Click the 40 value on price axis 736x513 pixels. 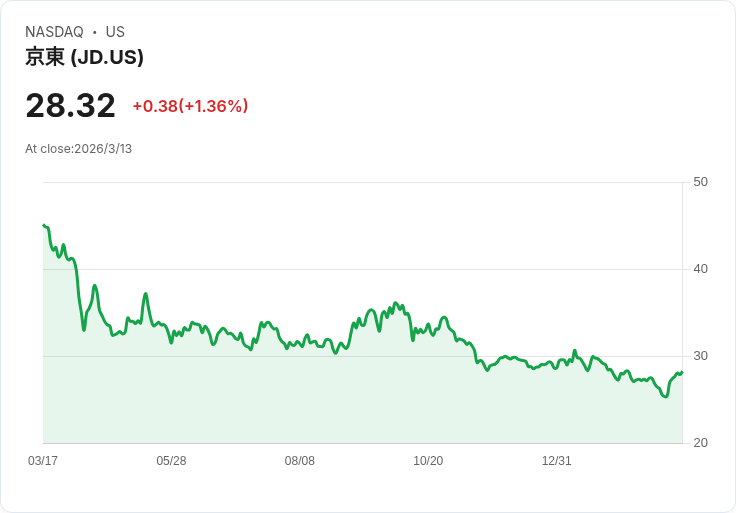click(x=700, y=269)
